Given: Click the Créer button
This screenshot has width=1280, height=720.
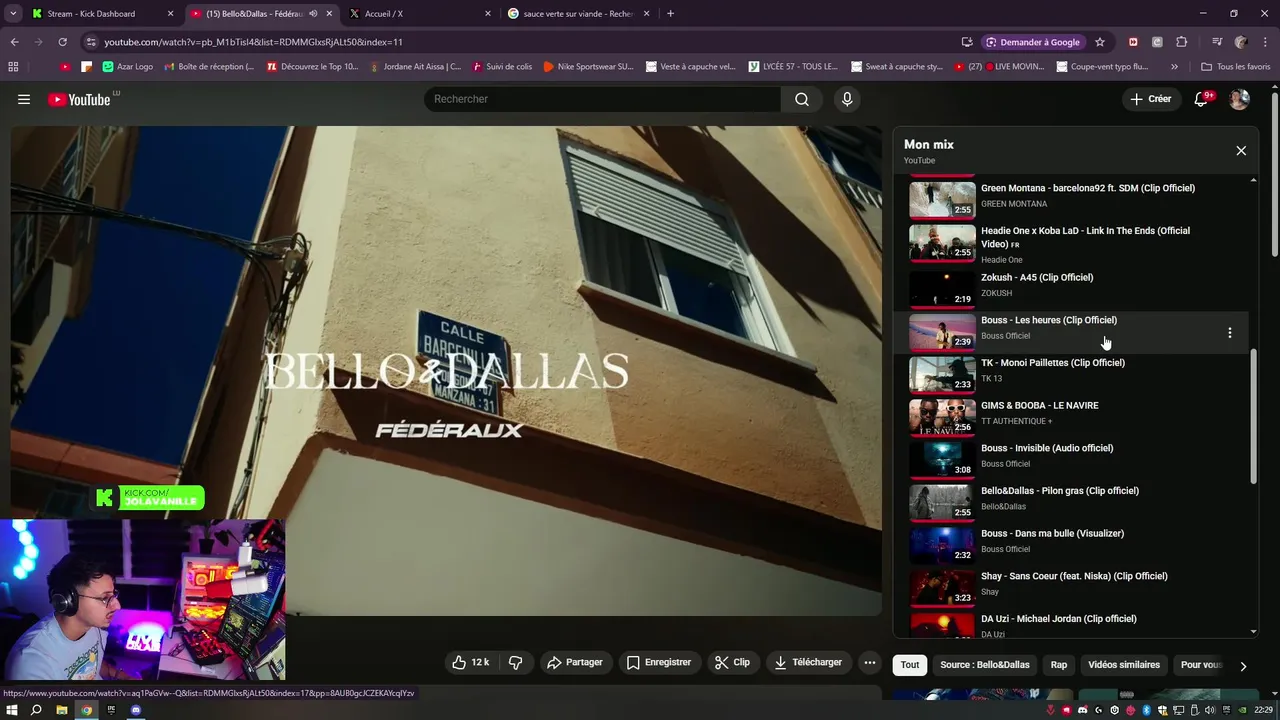Looking at the screenshot, I should coord(1150,99).
